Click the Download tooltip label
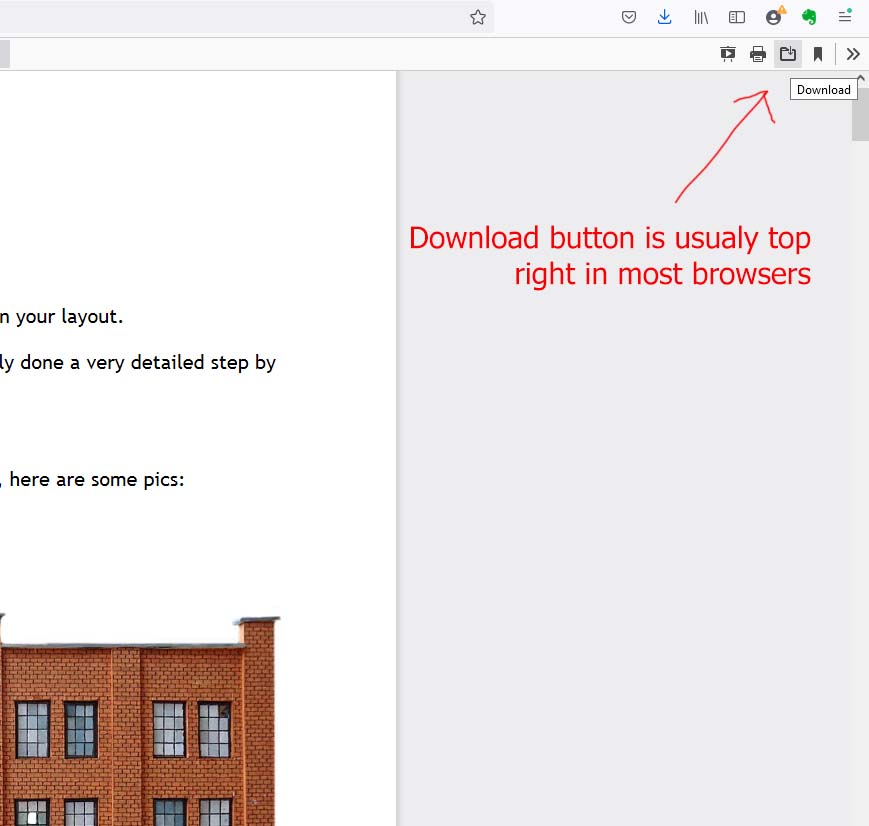The width and height of the screenshot is (869, 826). pos(823,90)
